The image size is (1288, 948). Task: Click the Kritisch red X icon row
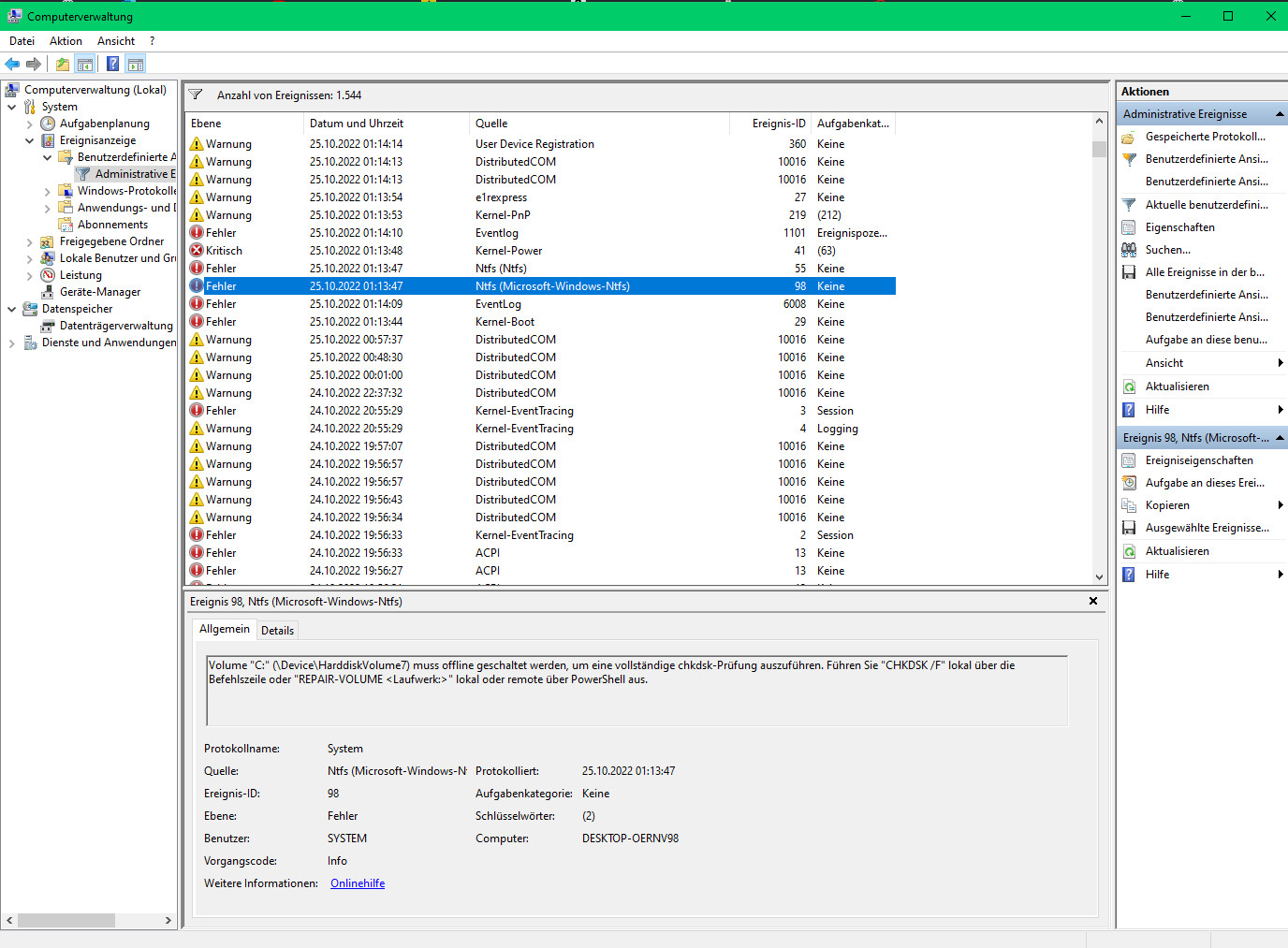click(x=197, y=251)
